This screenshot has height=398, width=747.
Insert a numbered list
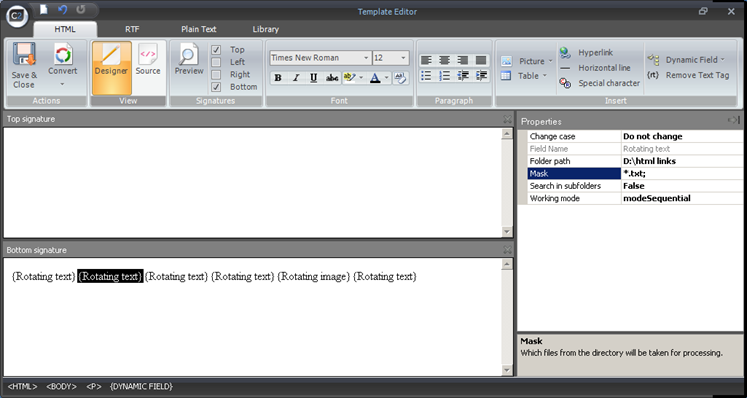tap(444, 75)
